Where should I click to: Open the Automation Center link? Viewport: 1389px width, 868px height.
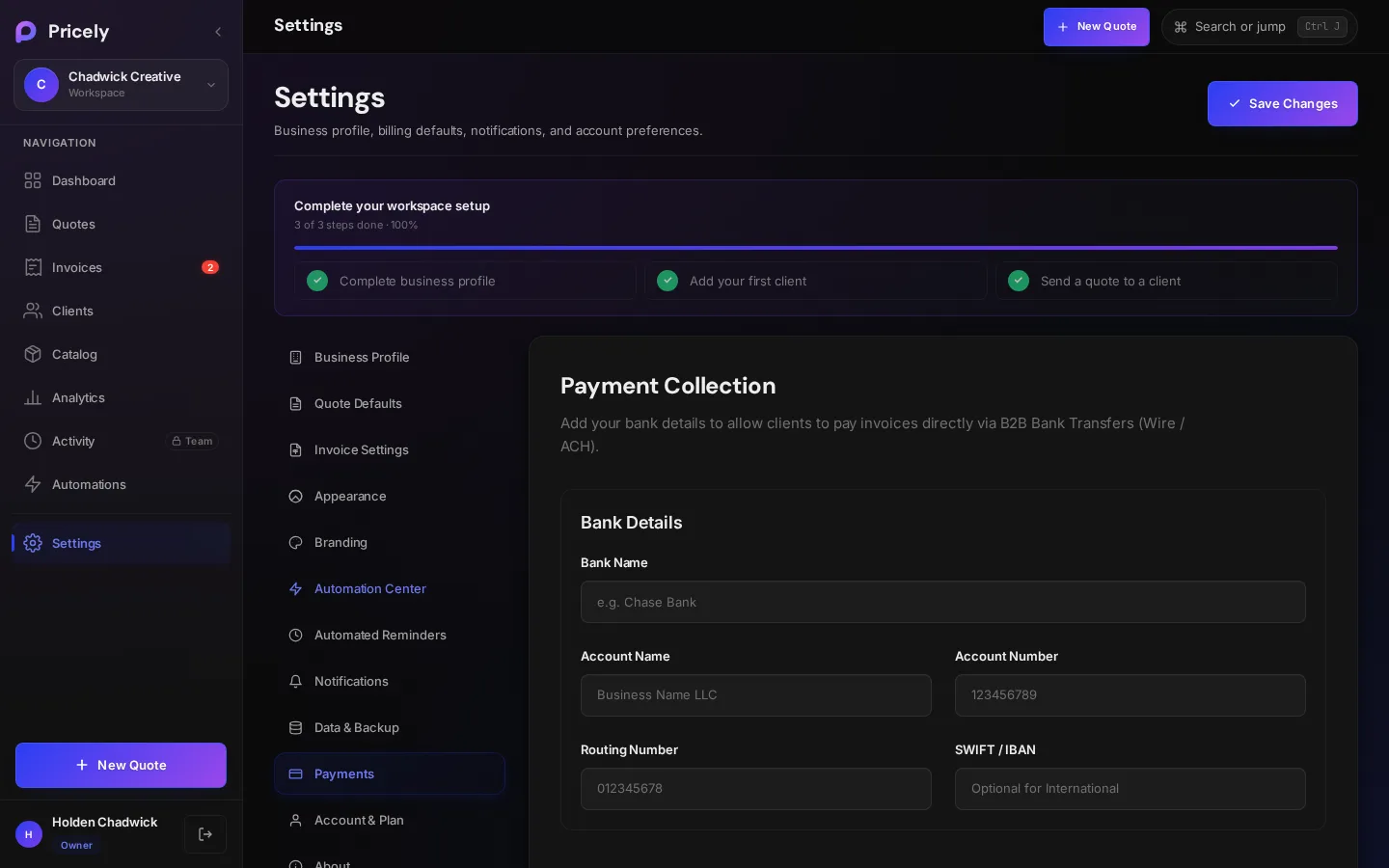click(390, 588)
